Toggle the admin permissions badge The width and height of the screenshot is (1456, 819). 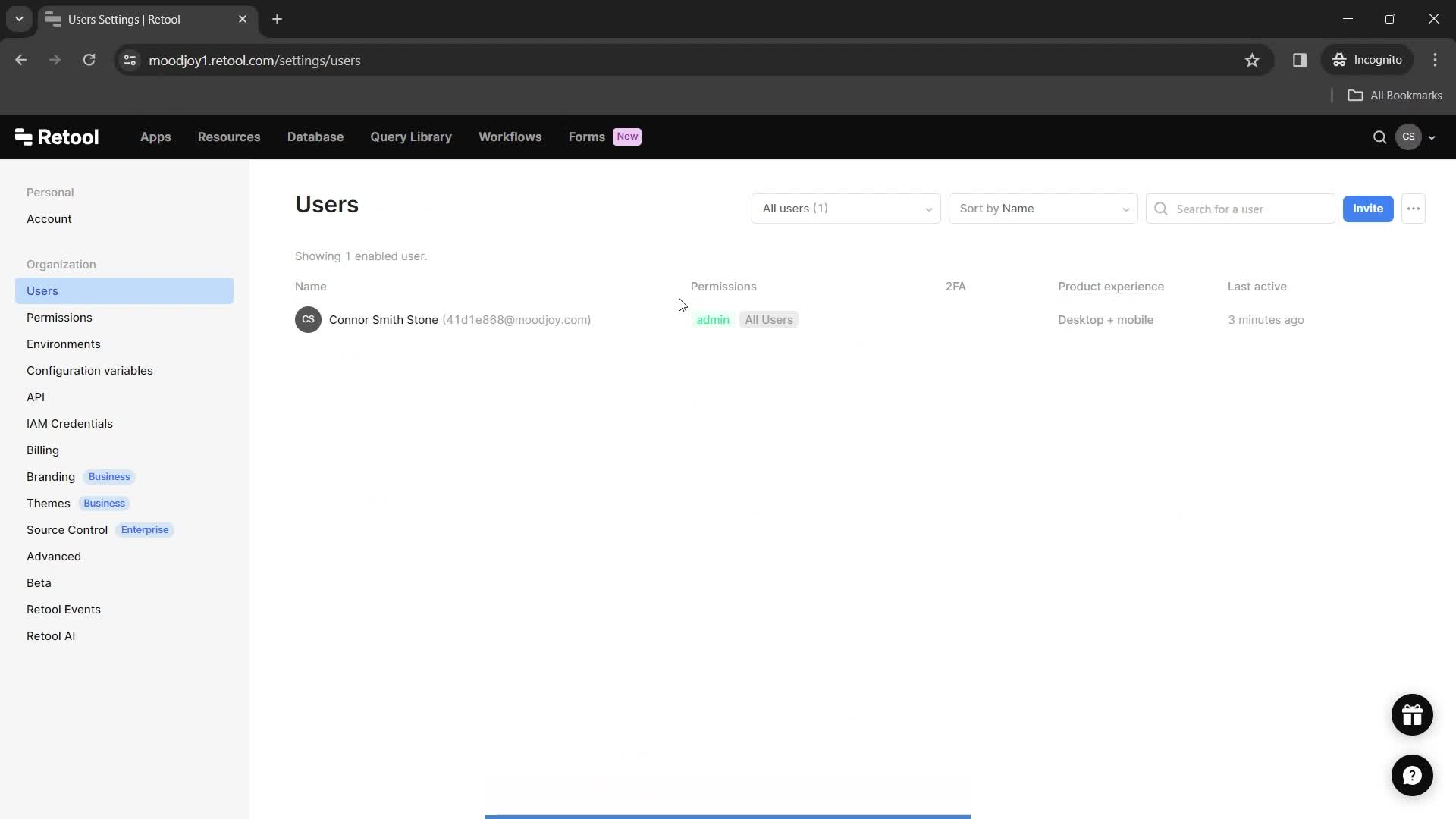(713, 319)
